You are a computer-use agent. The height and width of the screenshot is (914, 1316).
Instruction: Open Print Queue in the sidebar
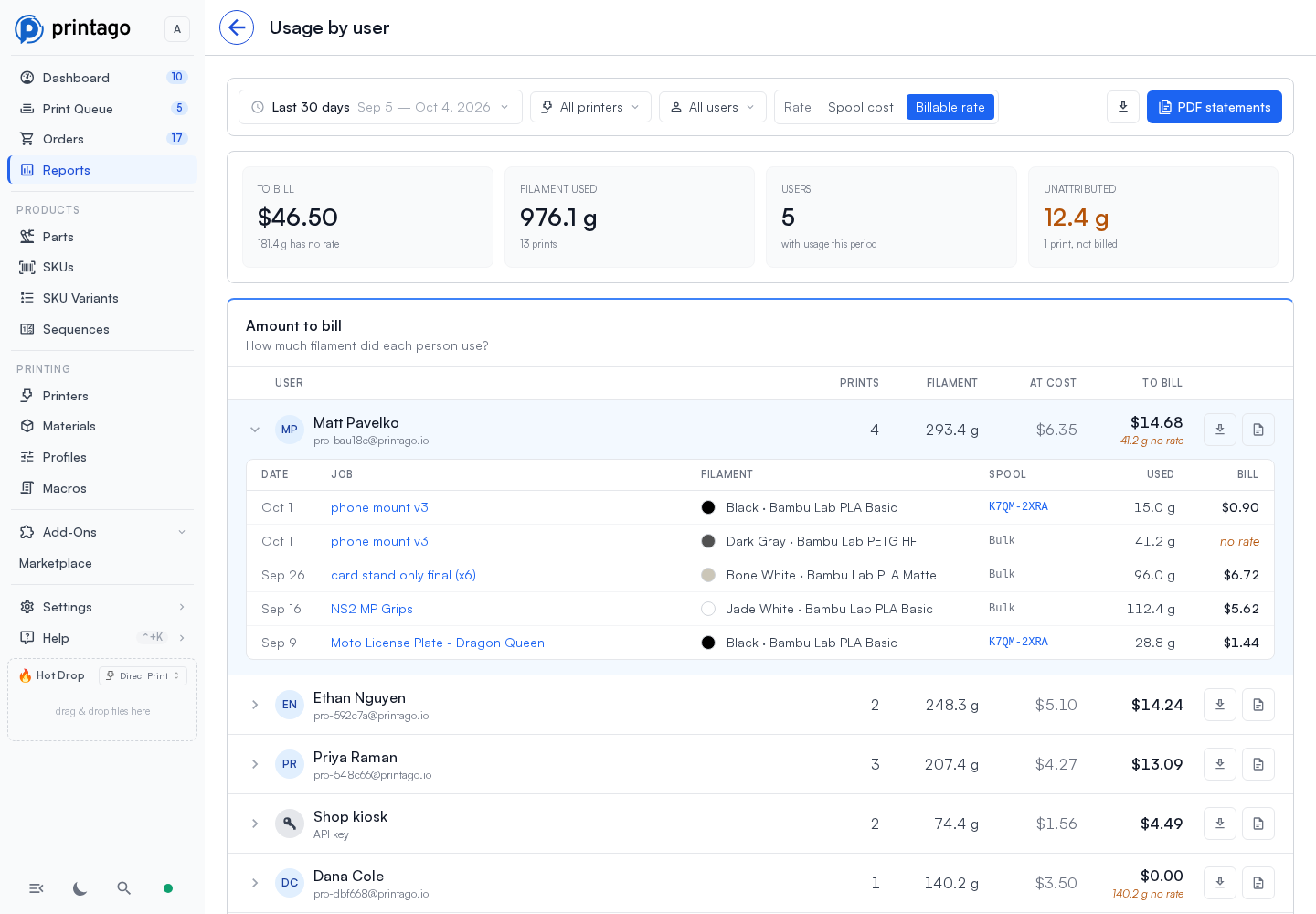point(102,109)
